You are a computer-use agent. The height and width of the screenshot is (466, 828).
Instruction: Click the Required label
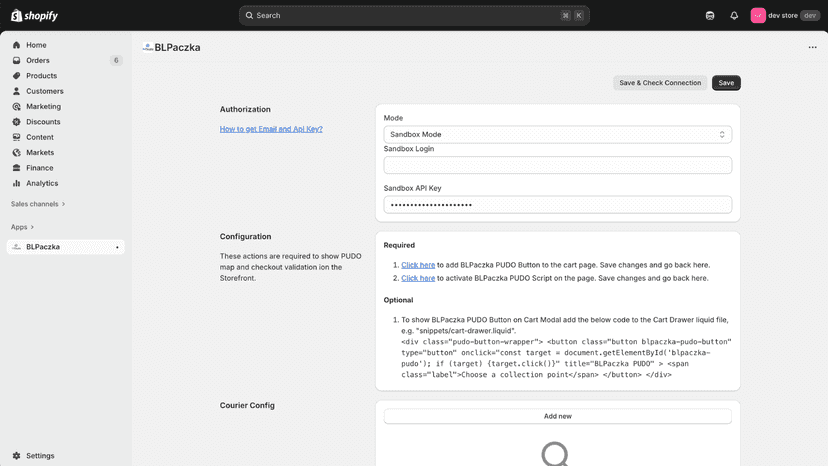pos(399,245)
